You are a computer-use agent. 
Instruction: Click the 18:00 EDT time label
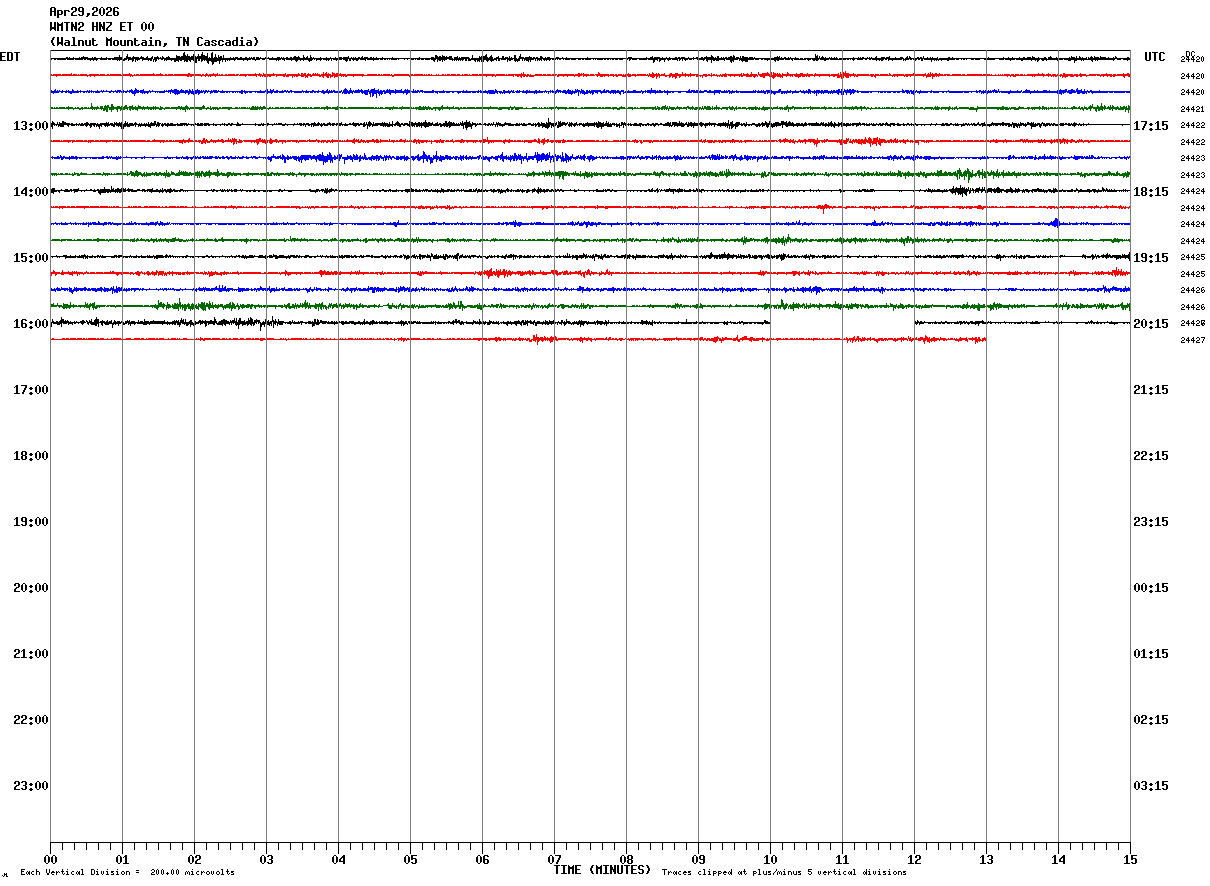point(31,456)
